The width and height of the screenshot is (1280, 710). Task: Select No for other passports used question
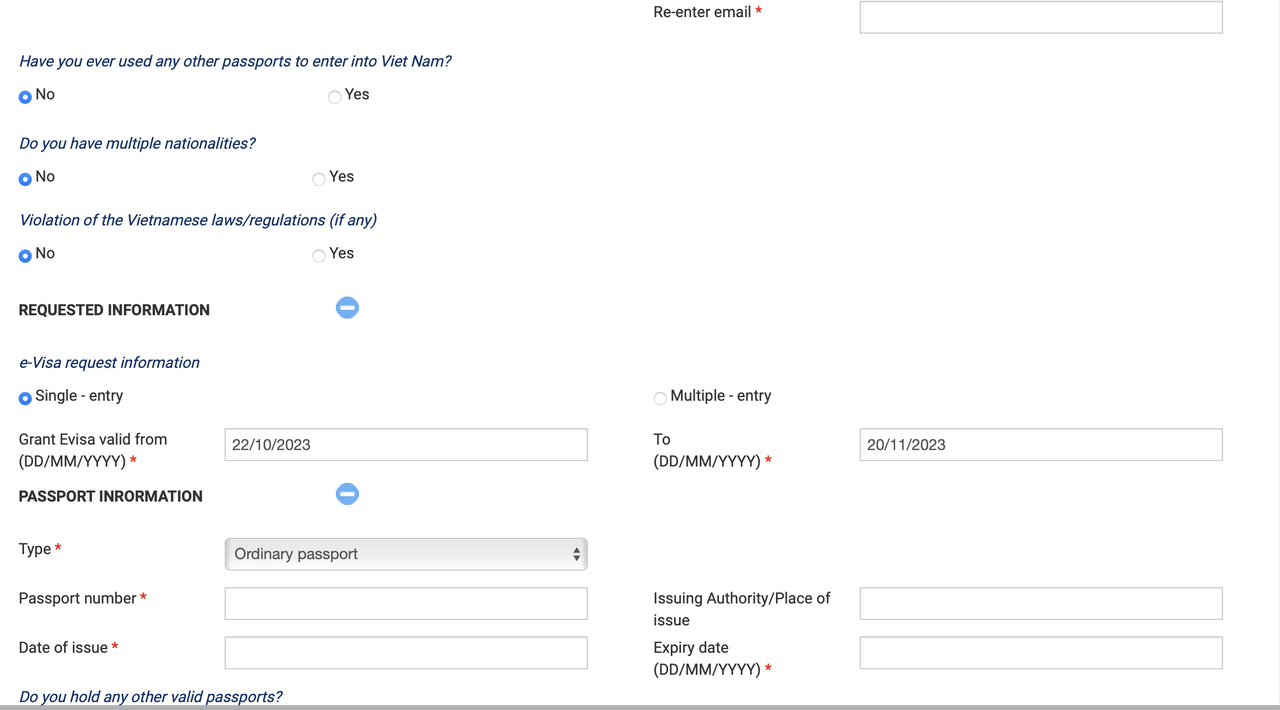25,97
